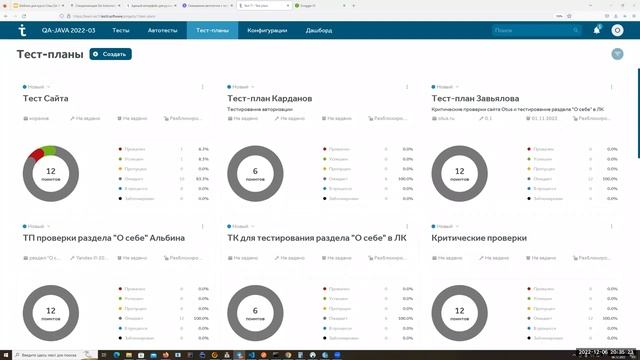Open the notifications bell
This screenshot has height=360, width=640.
click(x=597, y=30)
